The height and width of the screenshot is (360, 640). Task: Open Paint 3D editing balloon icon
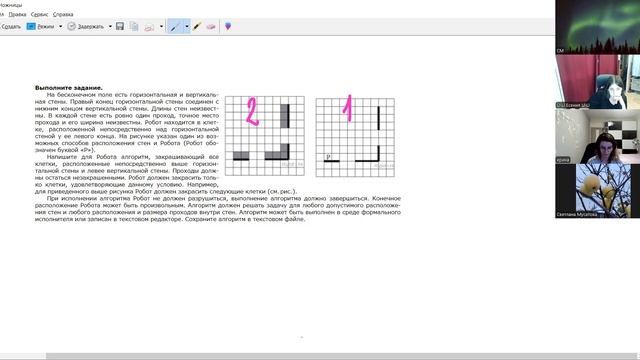(228, 27)
